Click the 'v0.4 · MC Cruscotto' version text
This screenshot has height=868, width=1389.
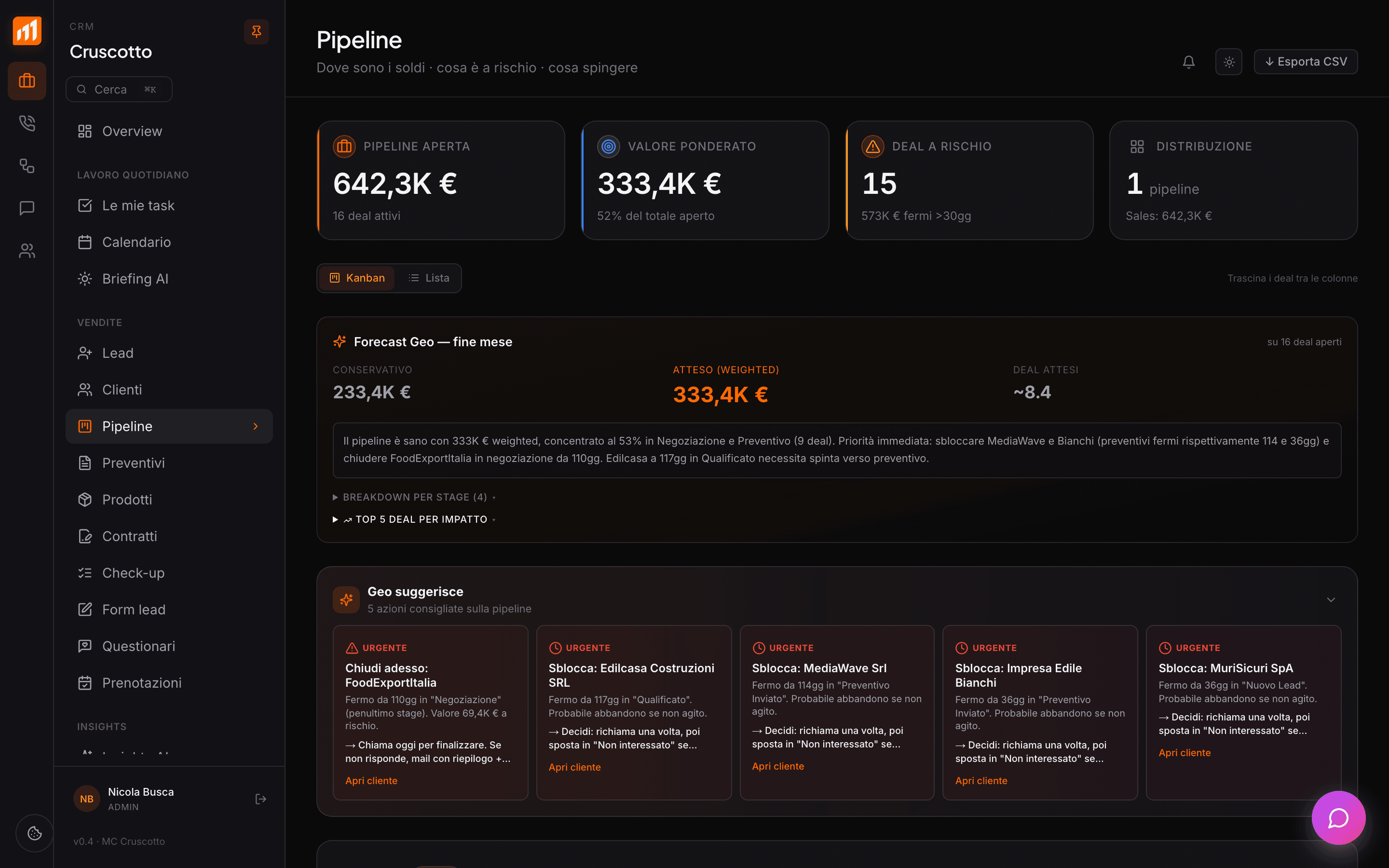[119, 841]
